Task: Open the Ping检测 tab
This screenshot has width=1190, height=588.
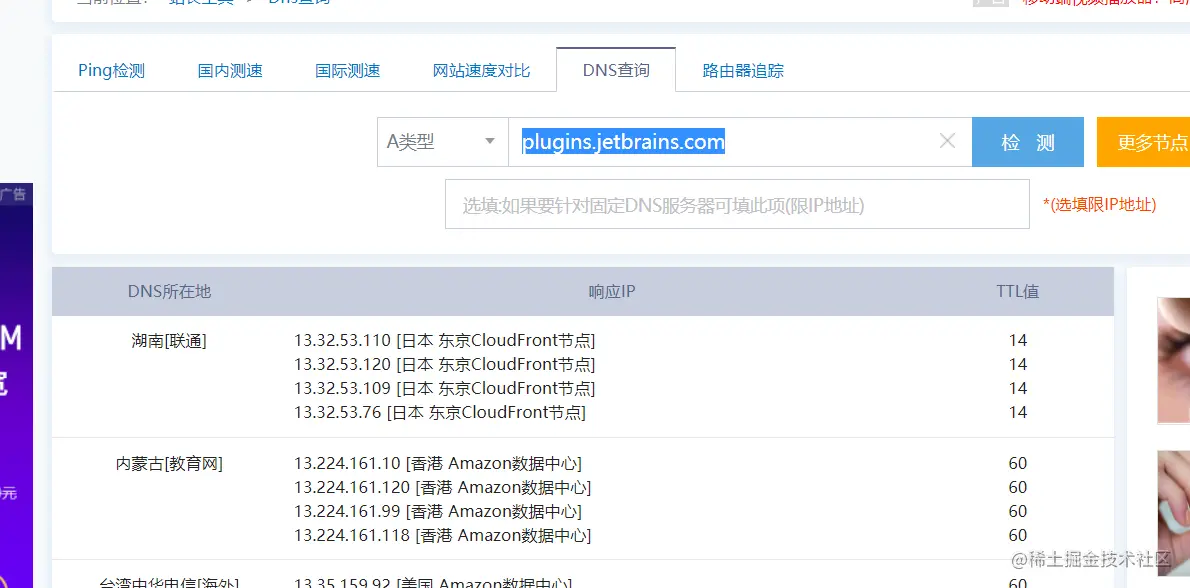Action: [x=112, y=71]
